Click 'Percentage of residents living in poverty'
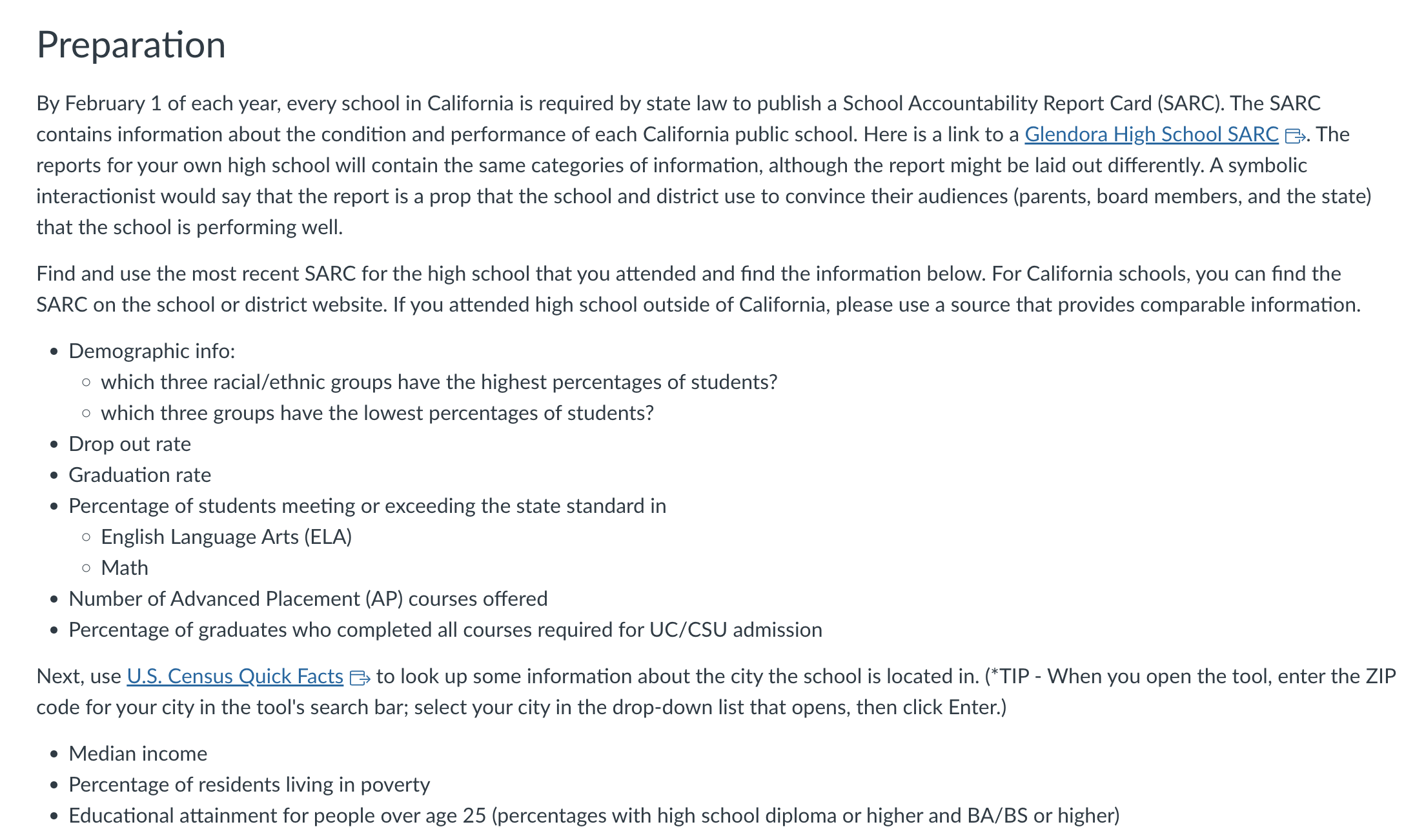The image size is (1415, 840). point(249,785)
